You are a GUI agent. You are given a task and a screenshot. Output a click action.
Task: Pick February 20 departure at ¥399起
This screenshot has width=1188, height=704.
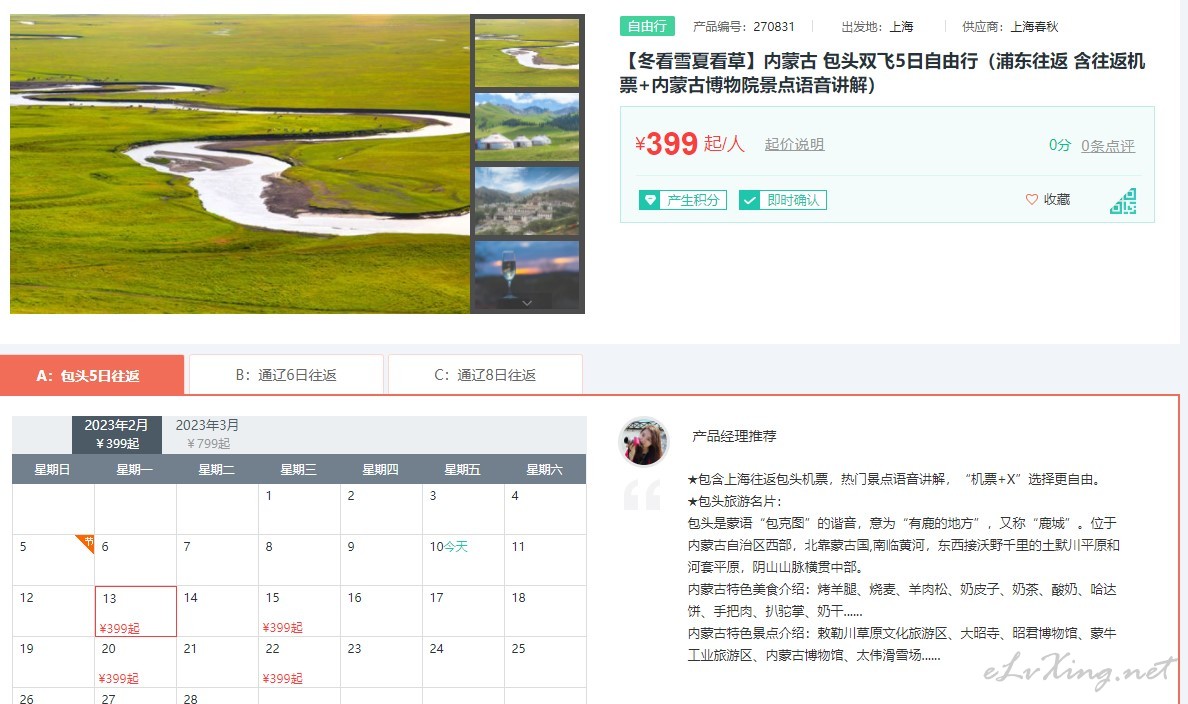pos(136,662)
